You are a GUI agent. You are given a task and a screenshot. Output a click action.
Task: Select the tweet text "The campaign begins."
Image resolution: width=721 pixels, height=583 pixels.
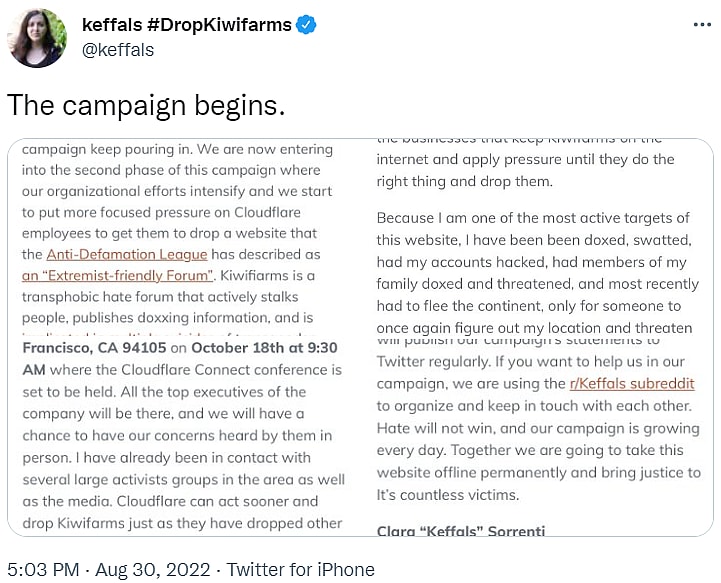146,104
